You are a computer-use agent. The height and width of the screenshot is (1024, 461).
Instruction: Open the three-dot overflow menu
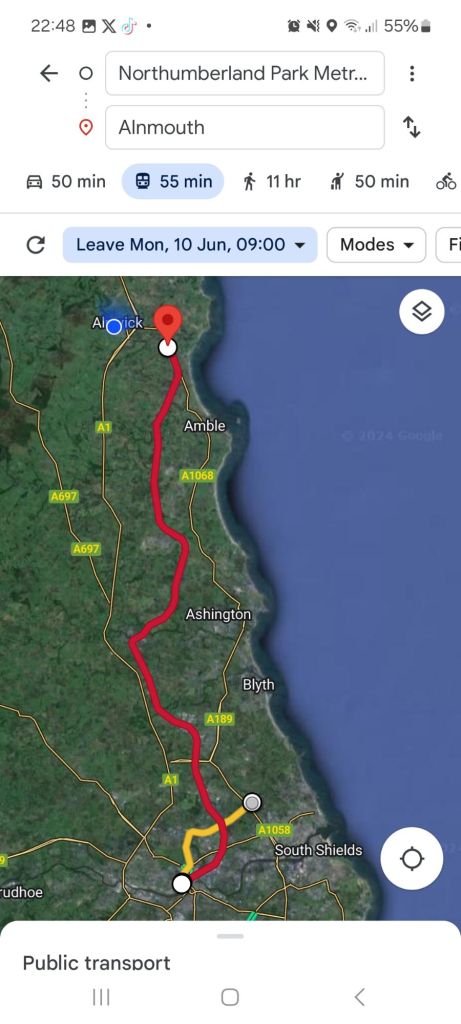[411, 73]
